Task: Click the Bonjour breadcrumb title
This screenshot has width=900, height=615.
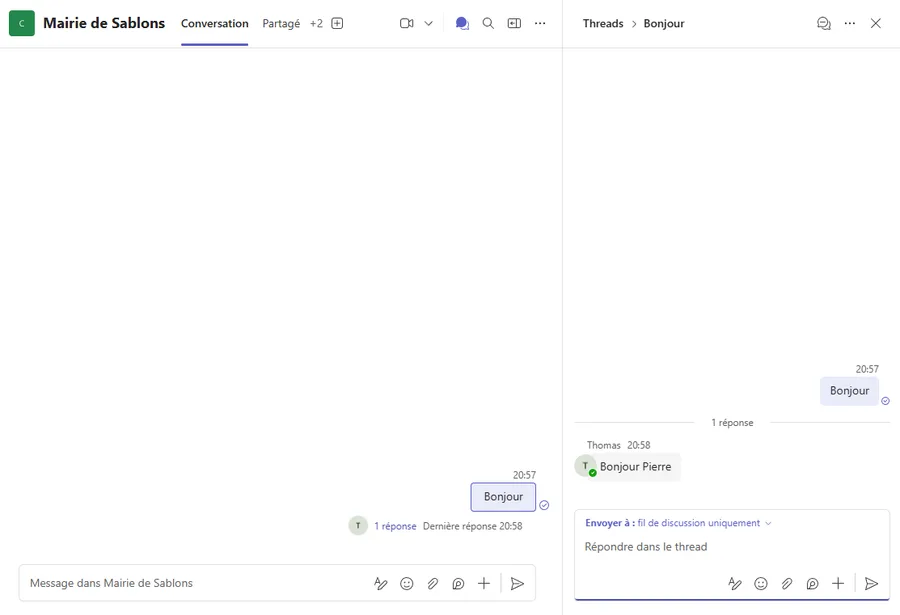Action: pos(664,24)
